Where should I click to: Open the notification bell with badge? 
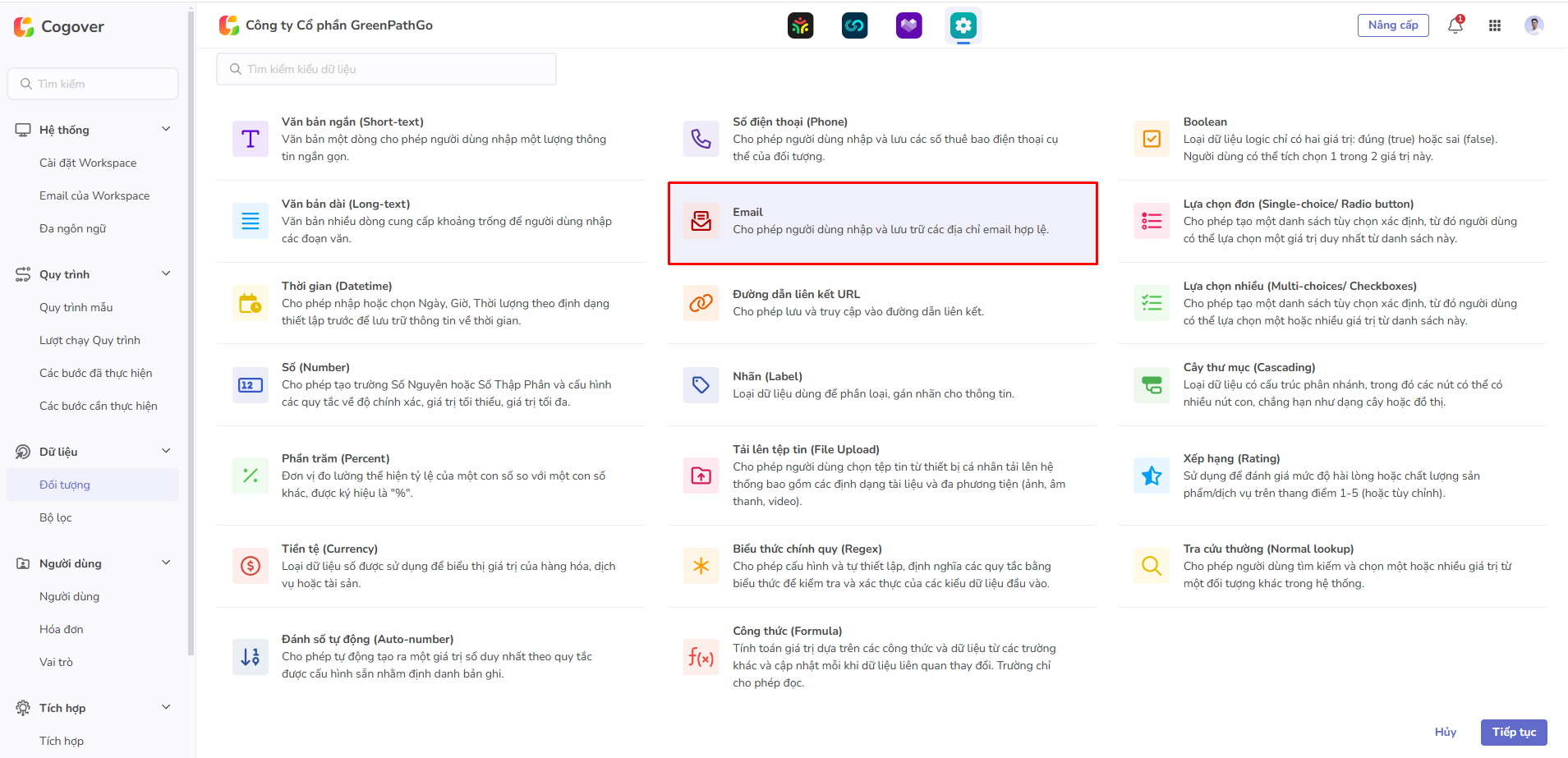click(x=1455, y=25)
